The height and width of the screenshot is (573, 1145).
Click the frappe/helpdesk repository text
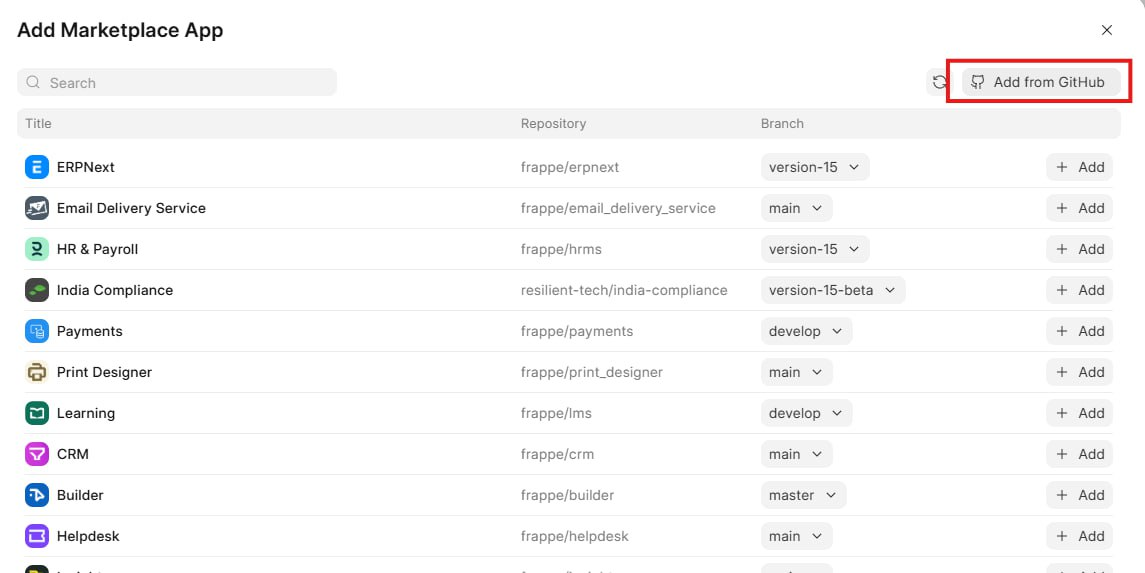575,535
